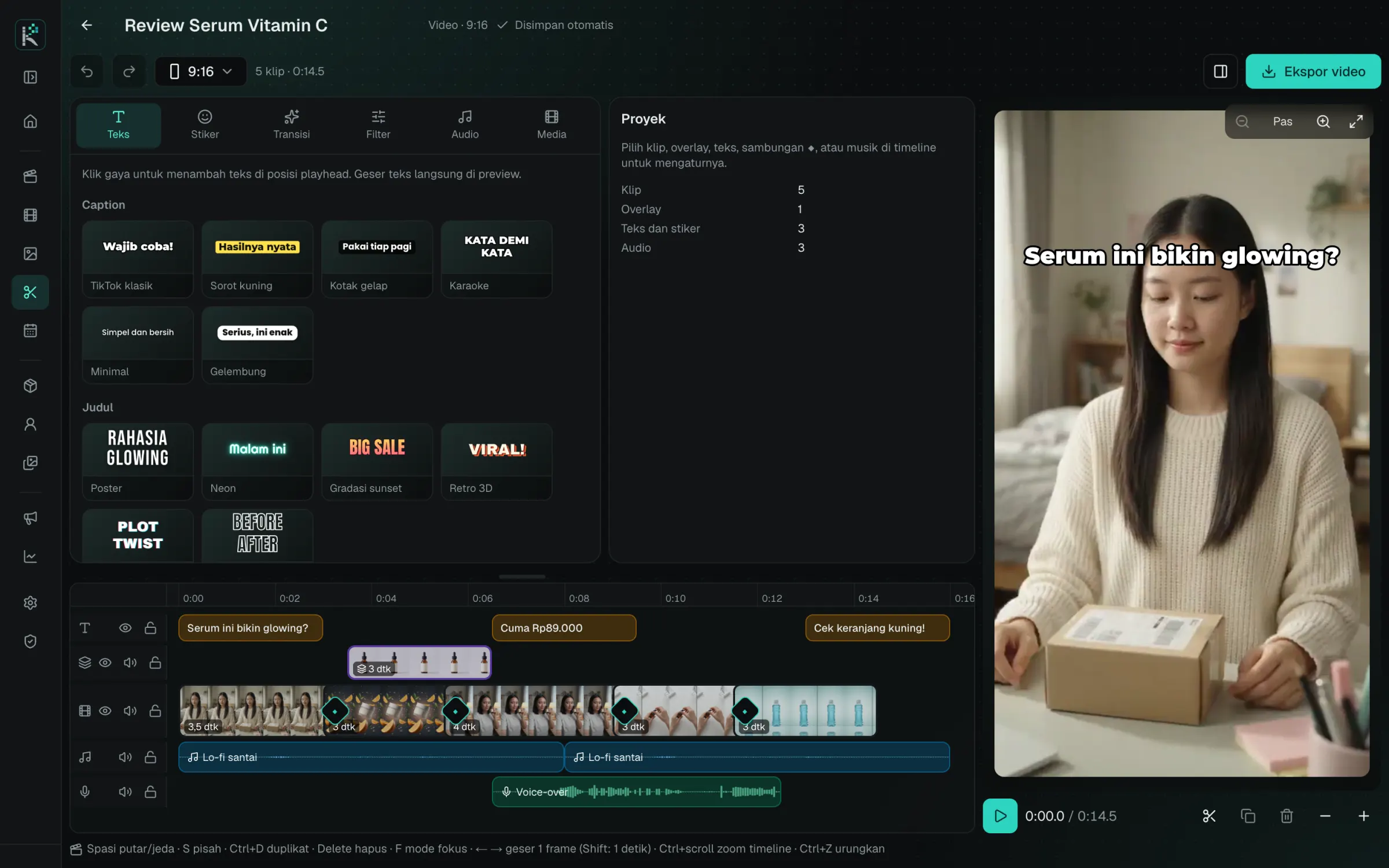Add the Sorot kuning caption style
Viewport: 1389px width, 868px height.
pos(257,259)
